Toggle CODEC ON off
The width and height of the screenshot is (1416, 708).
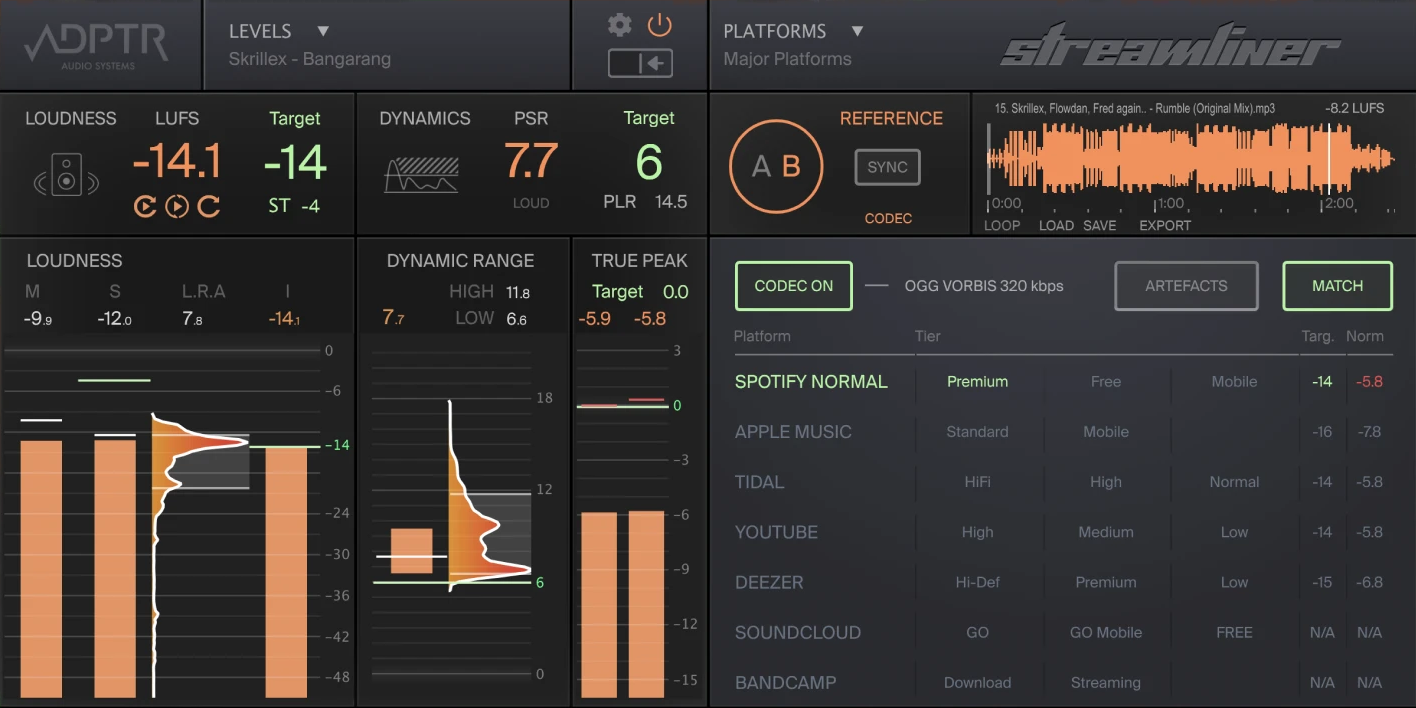pyautogui.click(x=793, y=285)
